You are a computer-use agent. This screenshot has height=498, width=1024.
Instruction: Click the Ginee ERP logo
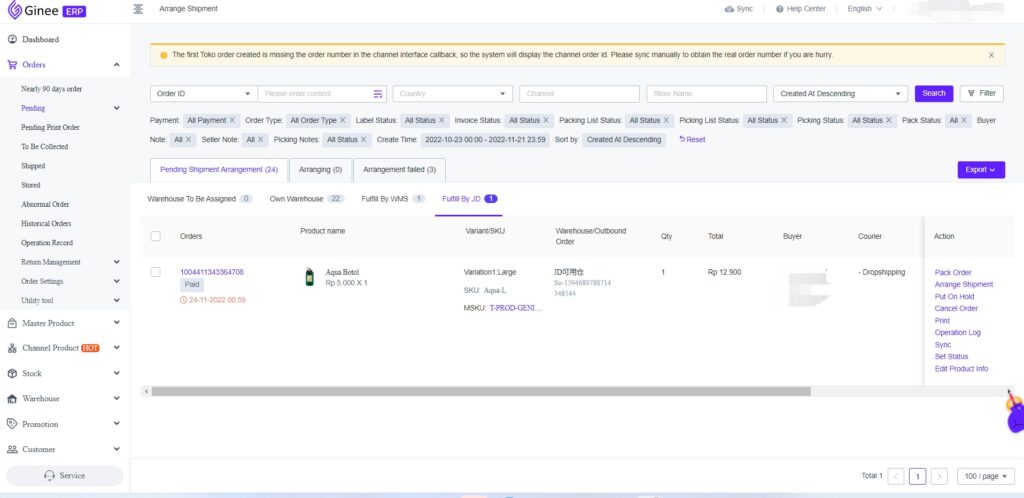[46, 10]
